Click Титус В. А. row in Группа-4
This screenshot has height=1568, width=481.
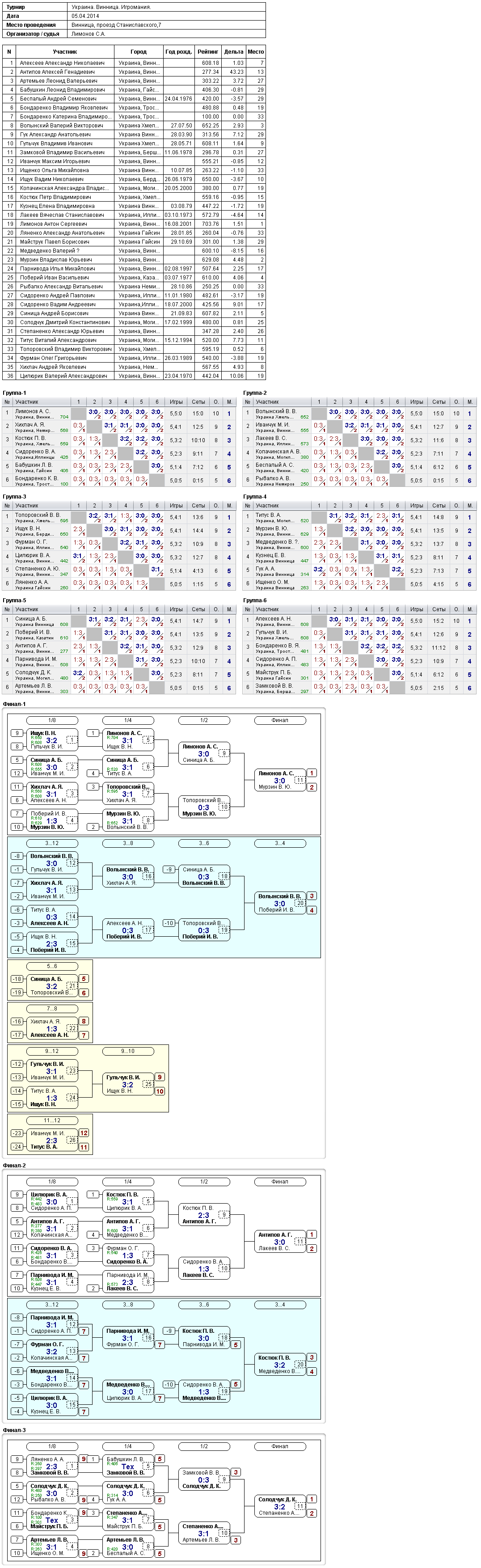359,517
